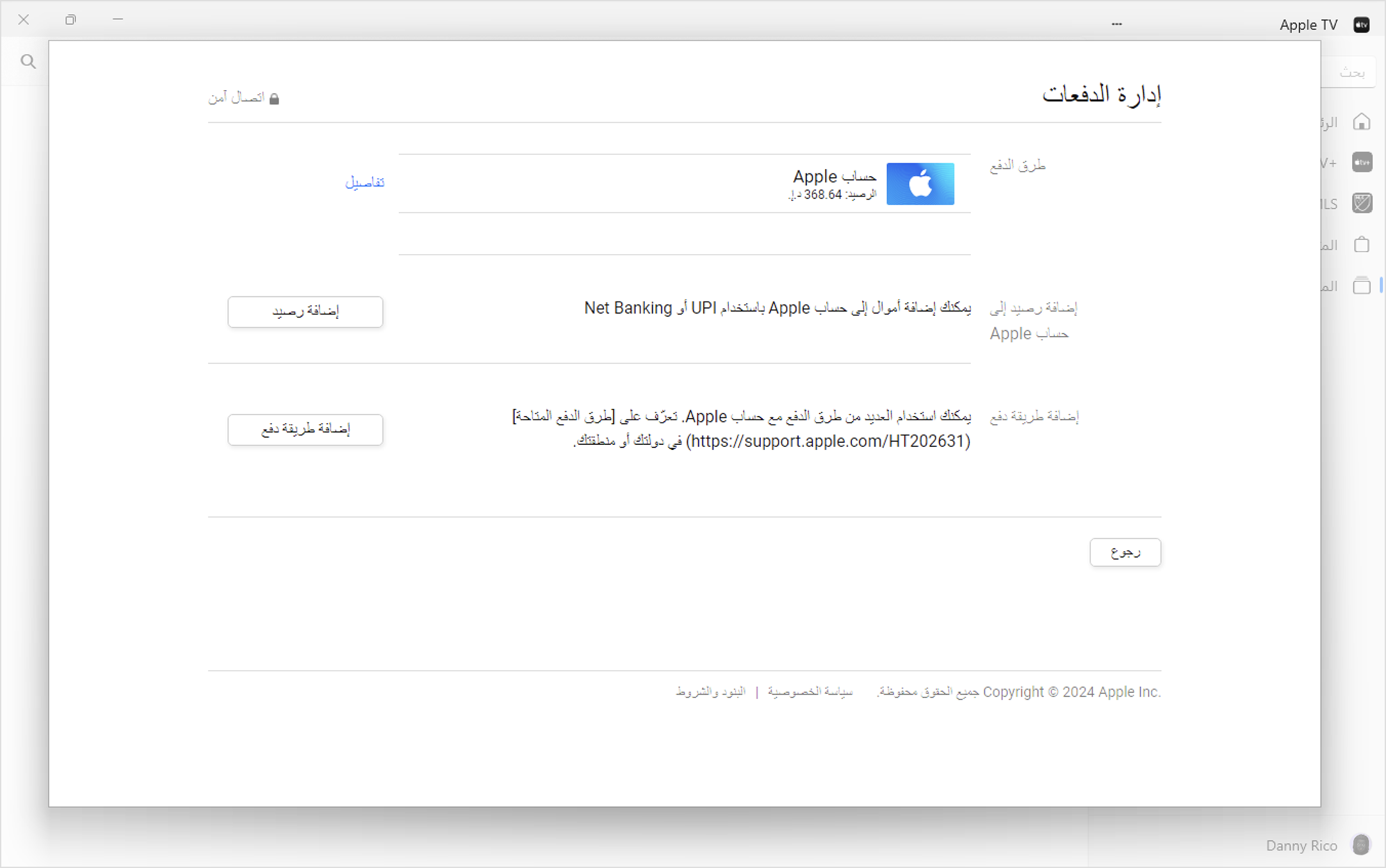
Task: Click the Copyright 2024 Apple Inc. text
Action: [x=1072, y=692]
